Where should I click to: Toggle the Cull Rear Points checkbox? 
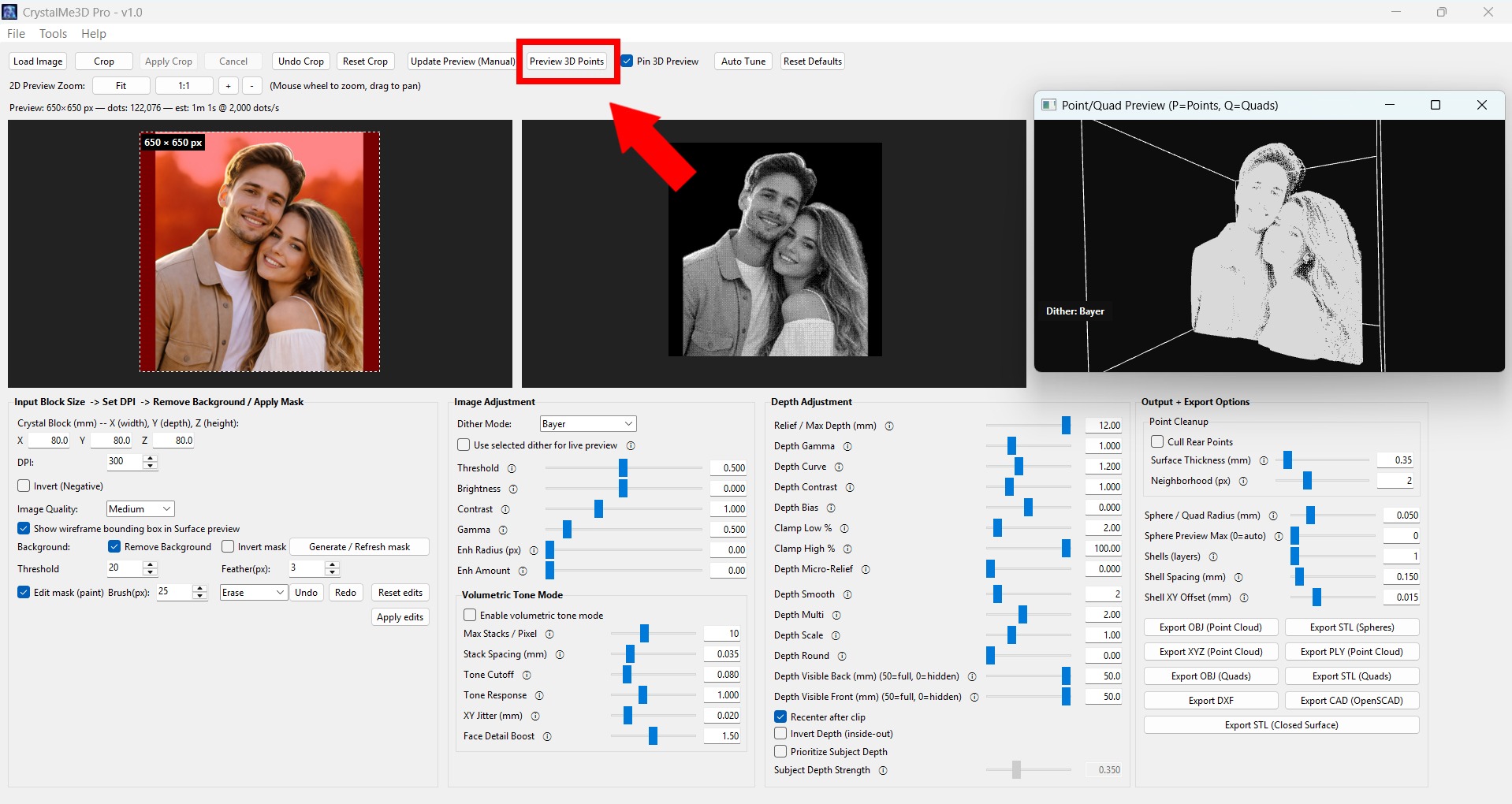(1157, 441)
